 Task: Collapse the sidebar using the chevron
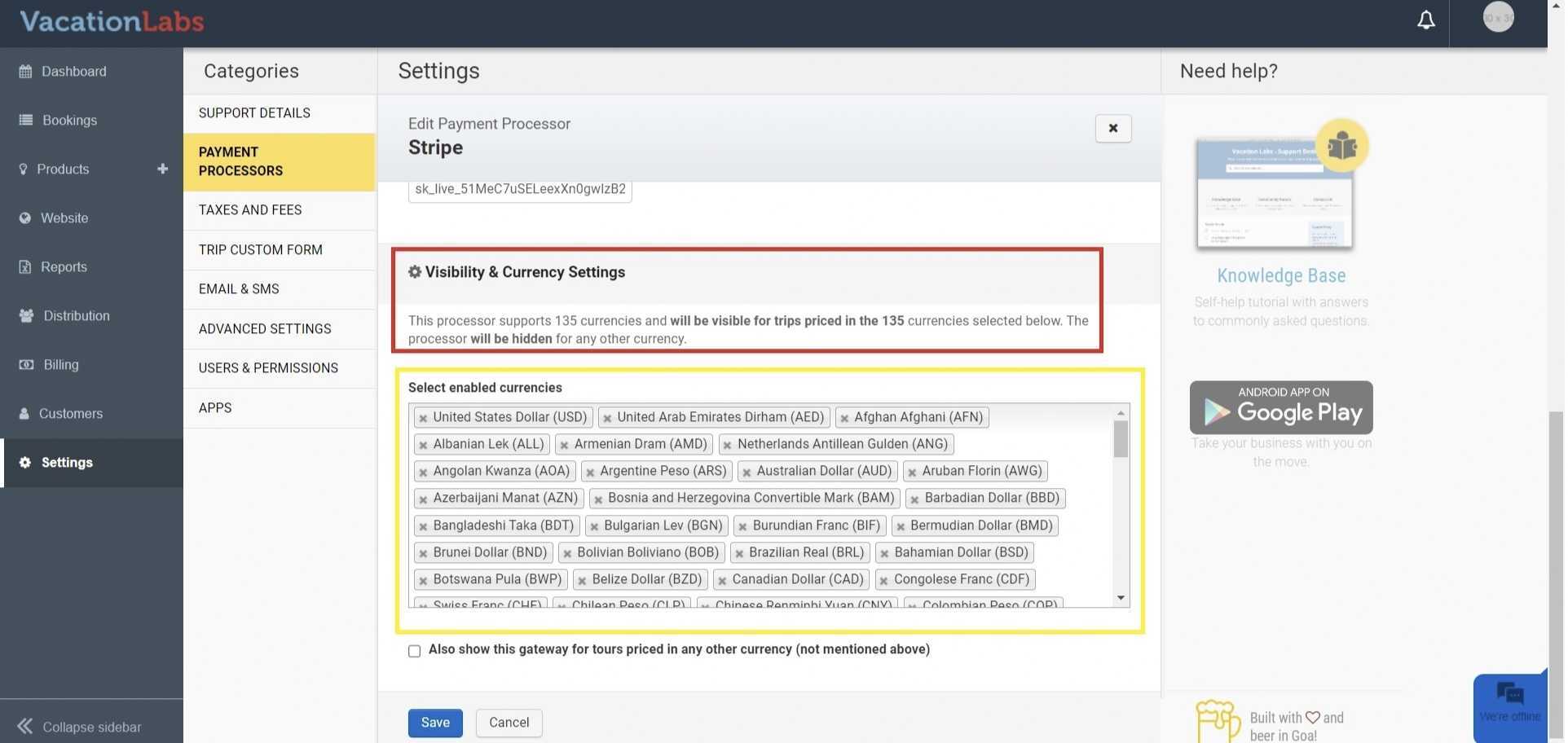point(25,727)
